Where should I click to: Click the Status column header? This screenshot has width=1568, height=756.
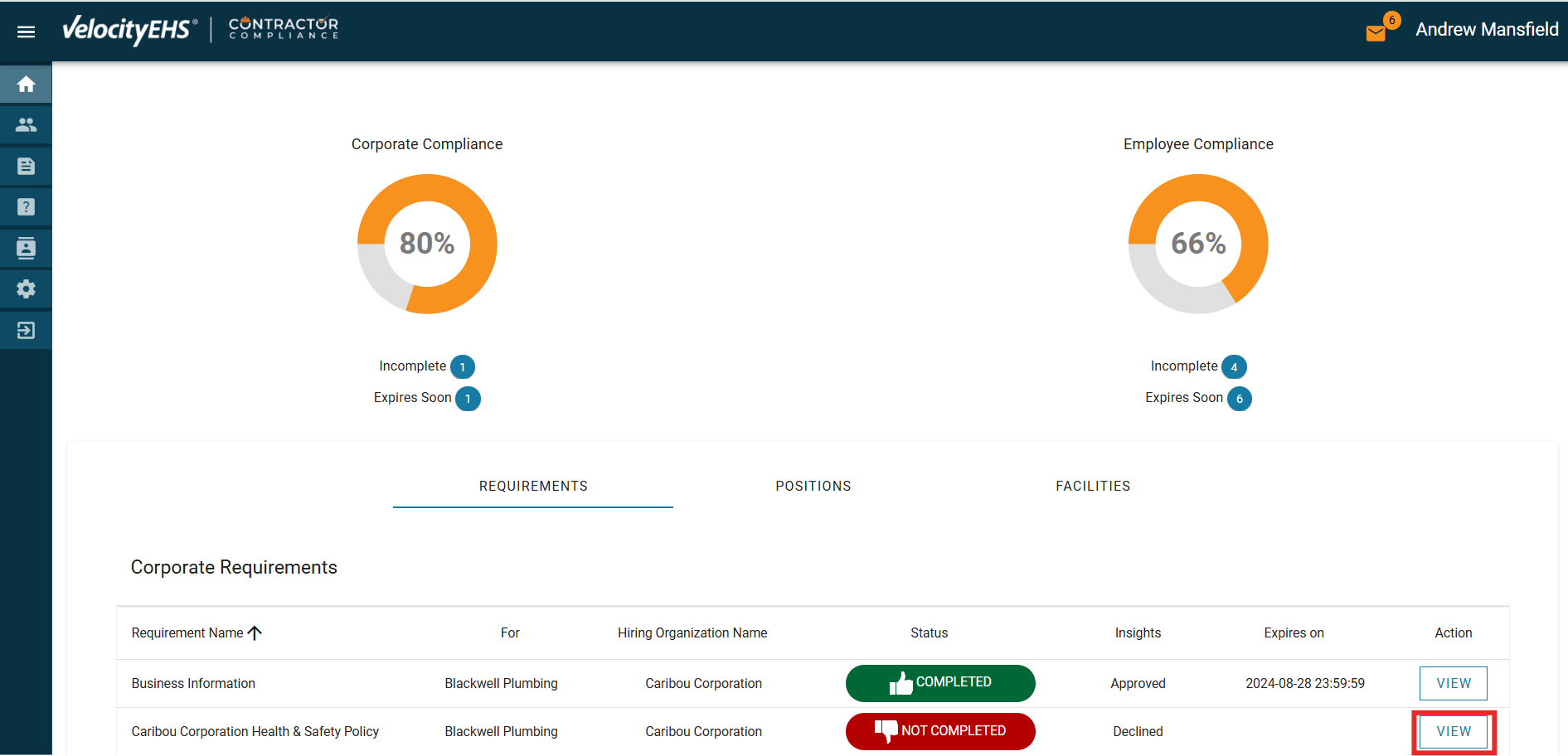929,632
